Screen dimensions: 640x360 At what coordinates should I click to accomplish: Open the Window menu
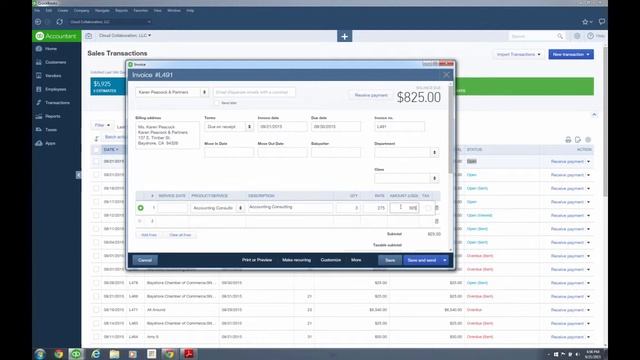pos(173,10)
